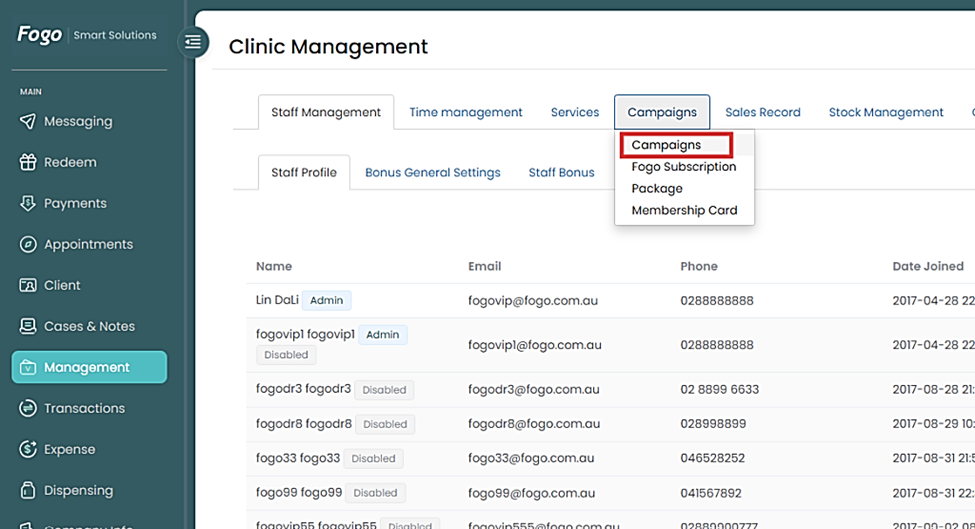975x529 pixels.
Task: Expand the Campaigns dropdown tab
Action: click(x=662, y=112)
